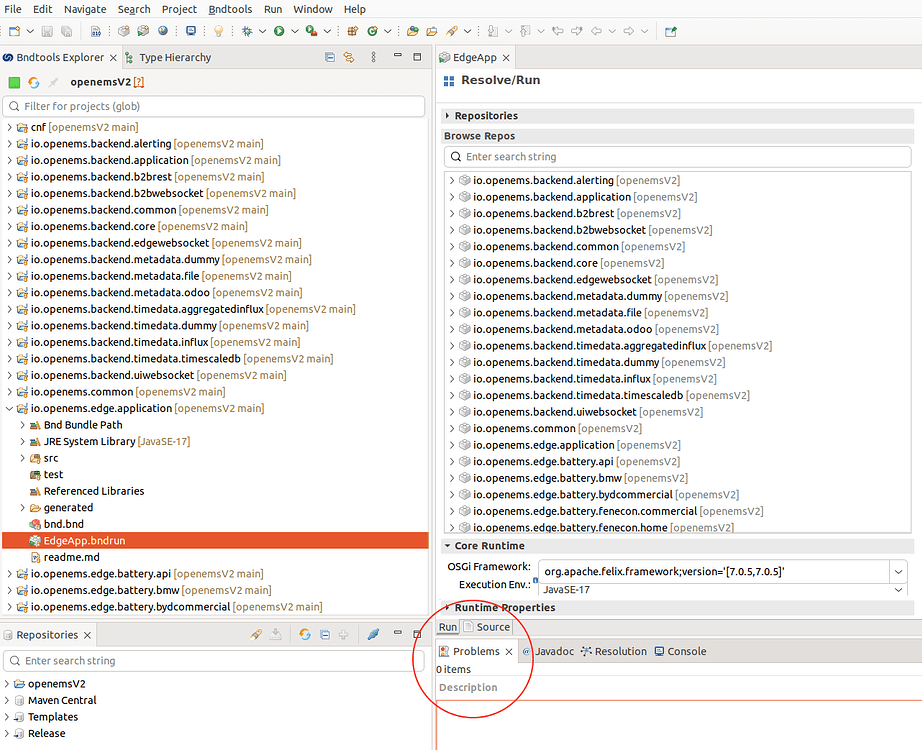Open the Execution Env. combo box
The height and width of the screenshot is (750, 922).
click(898, 590)
